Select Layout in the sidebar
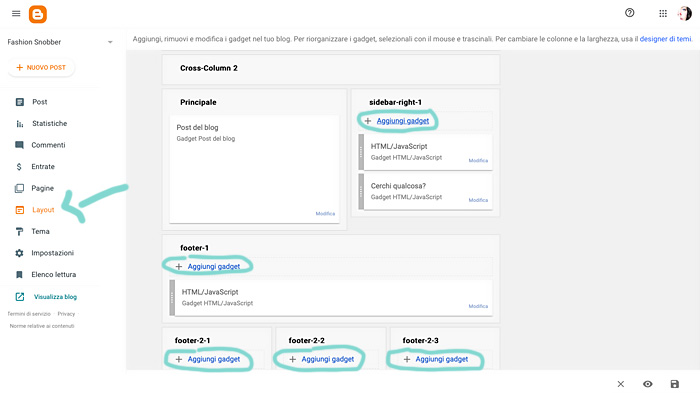 point(43,210)
